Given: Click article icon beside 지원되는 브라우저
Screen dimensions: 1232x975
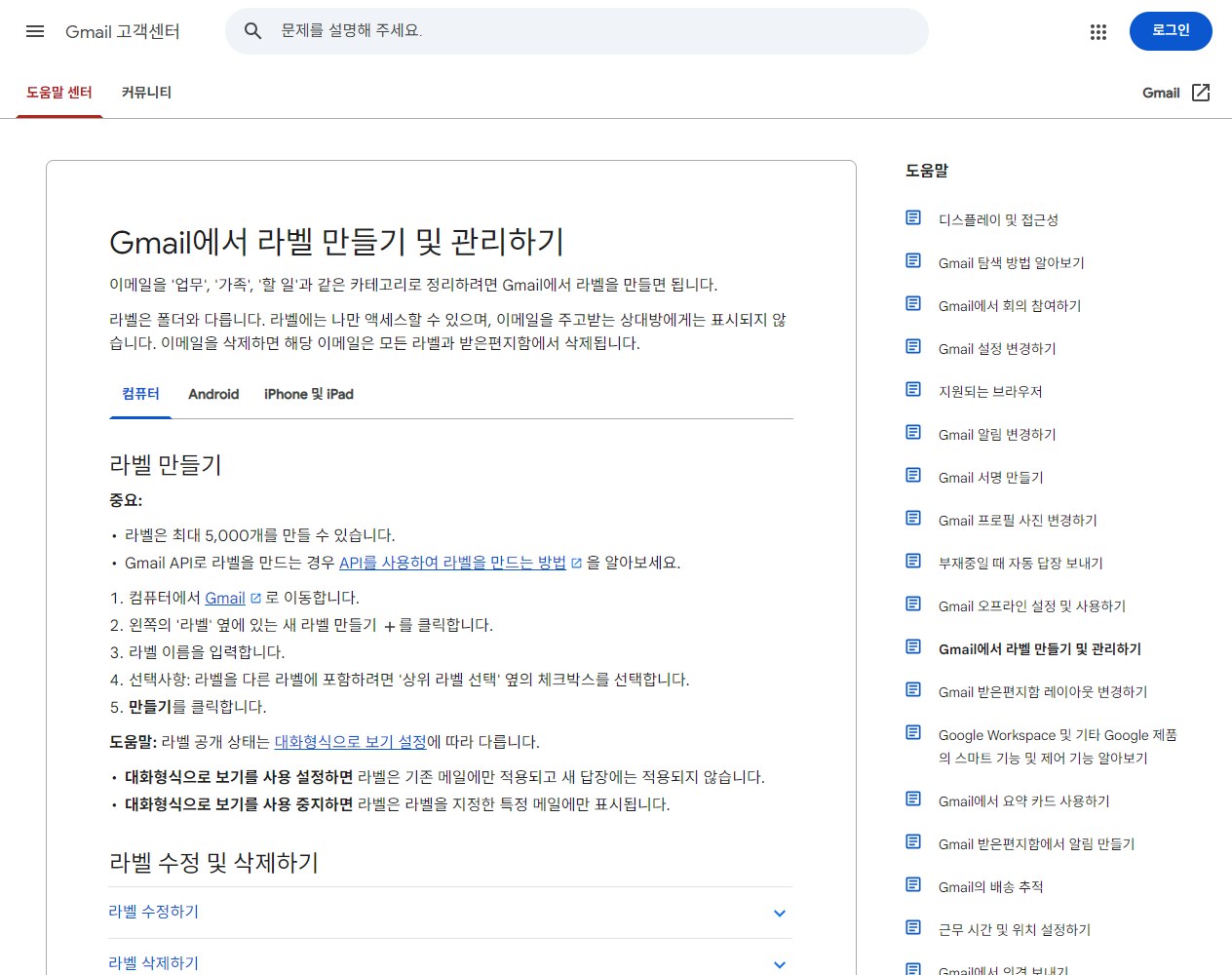Looking at the screenshot, I should coord(913,389).
